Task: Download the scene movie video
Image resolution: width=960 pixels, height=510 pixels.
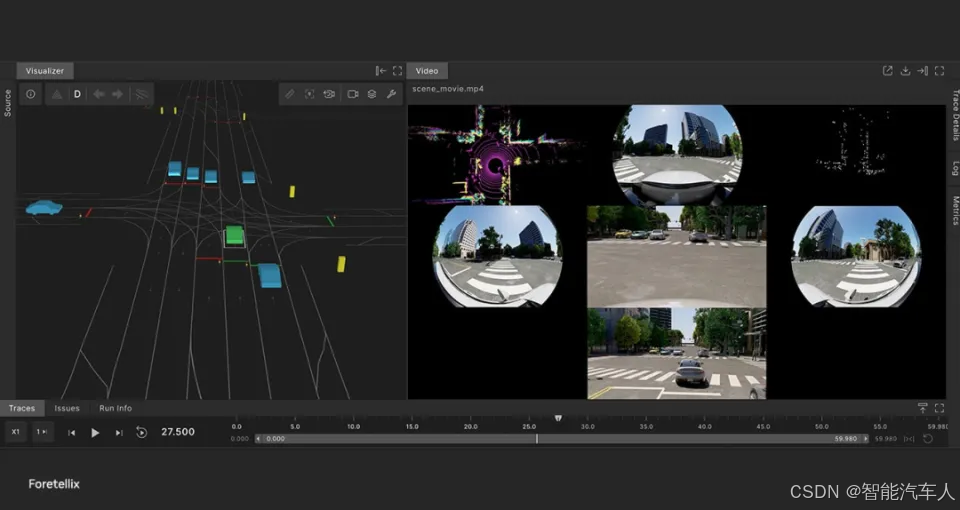Action: pyautogui.click(x=905, y=71)
